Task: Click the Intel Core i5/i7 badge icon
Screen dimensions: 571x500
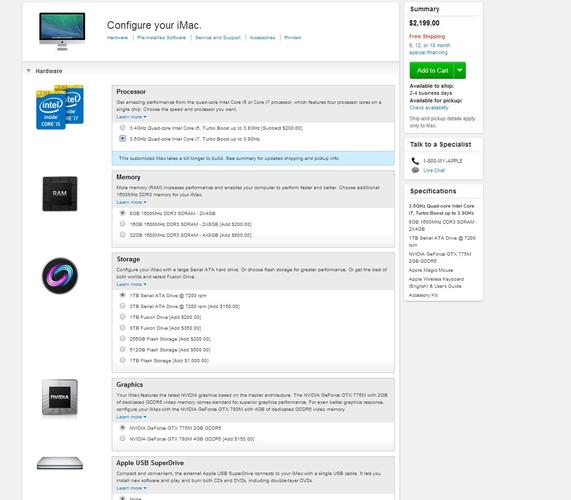Action: pyautogui.click(x=60, y=107)
